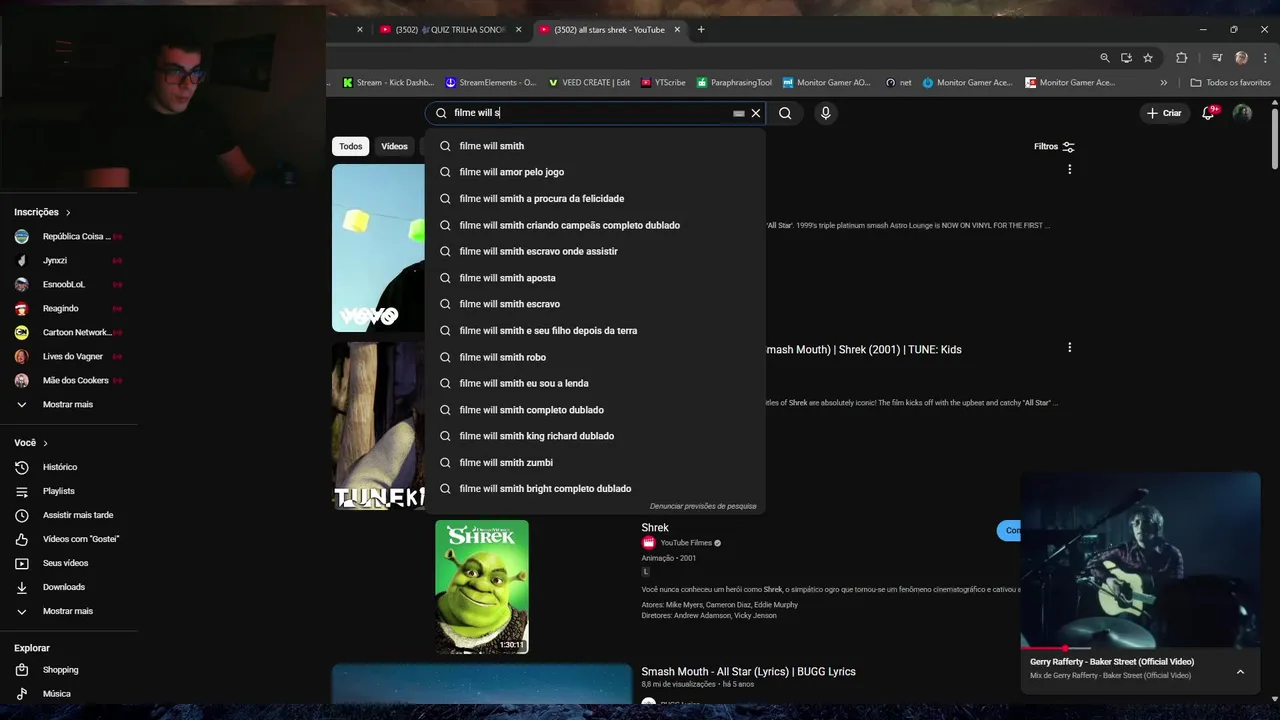Open the on-screen keyboard icon in search box
Image resolution: width=1280 pixels, height=720 pixels.
click(x=739, y=114)
